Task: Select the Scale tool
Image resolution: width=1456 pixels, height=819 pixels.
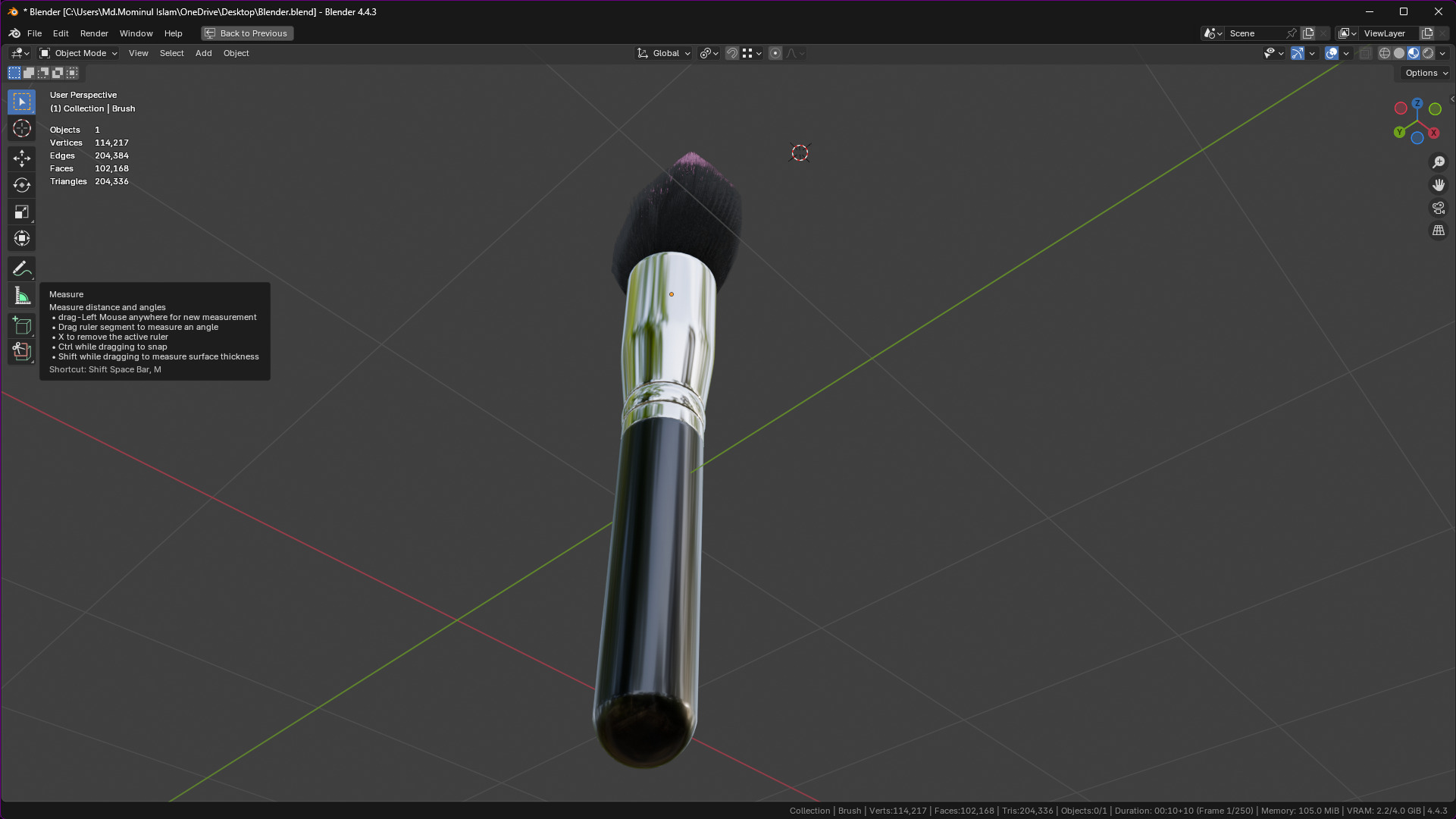Action: coord(21,212)
